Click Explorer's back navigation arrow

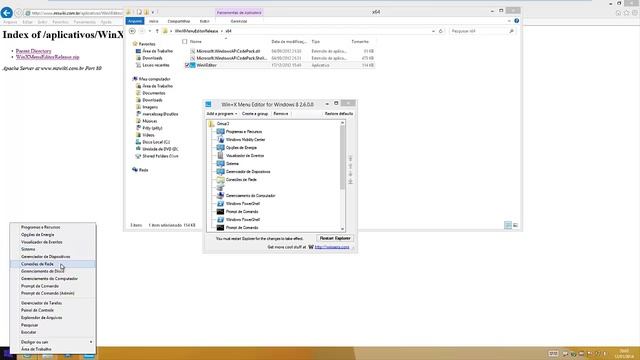click(132, 31)
